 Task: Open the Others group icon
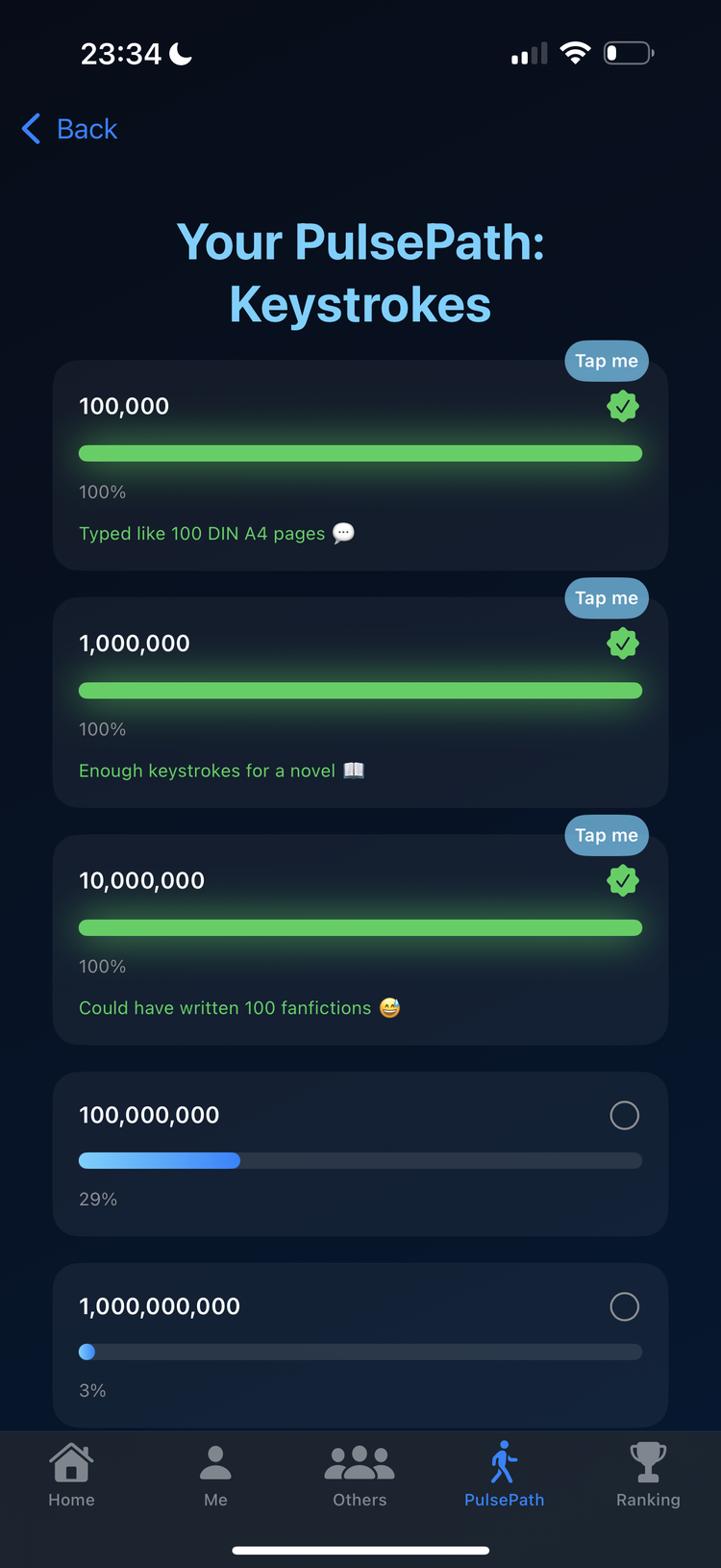(x=360, y=1462)
